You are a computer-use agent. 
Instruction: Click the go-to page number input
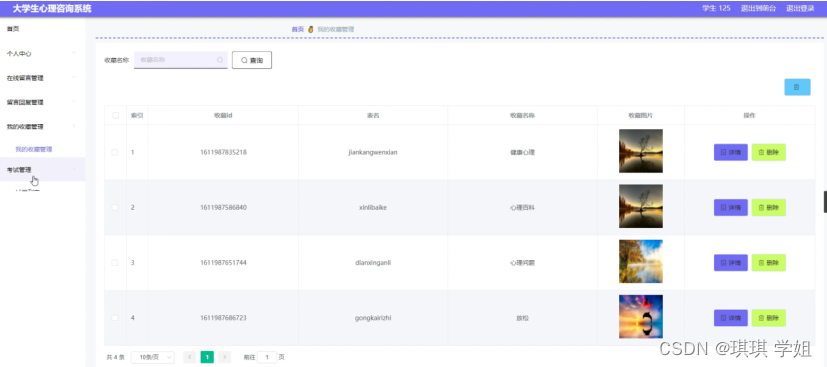(267, 357)
